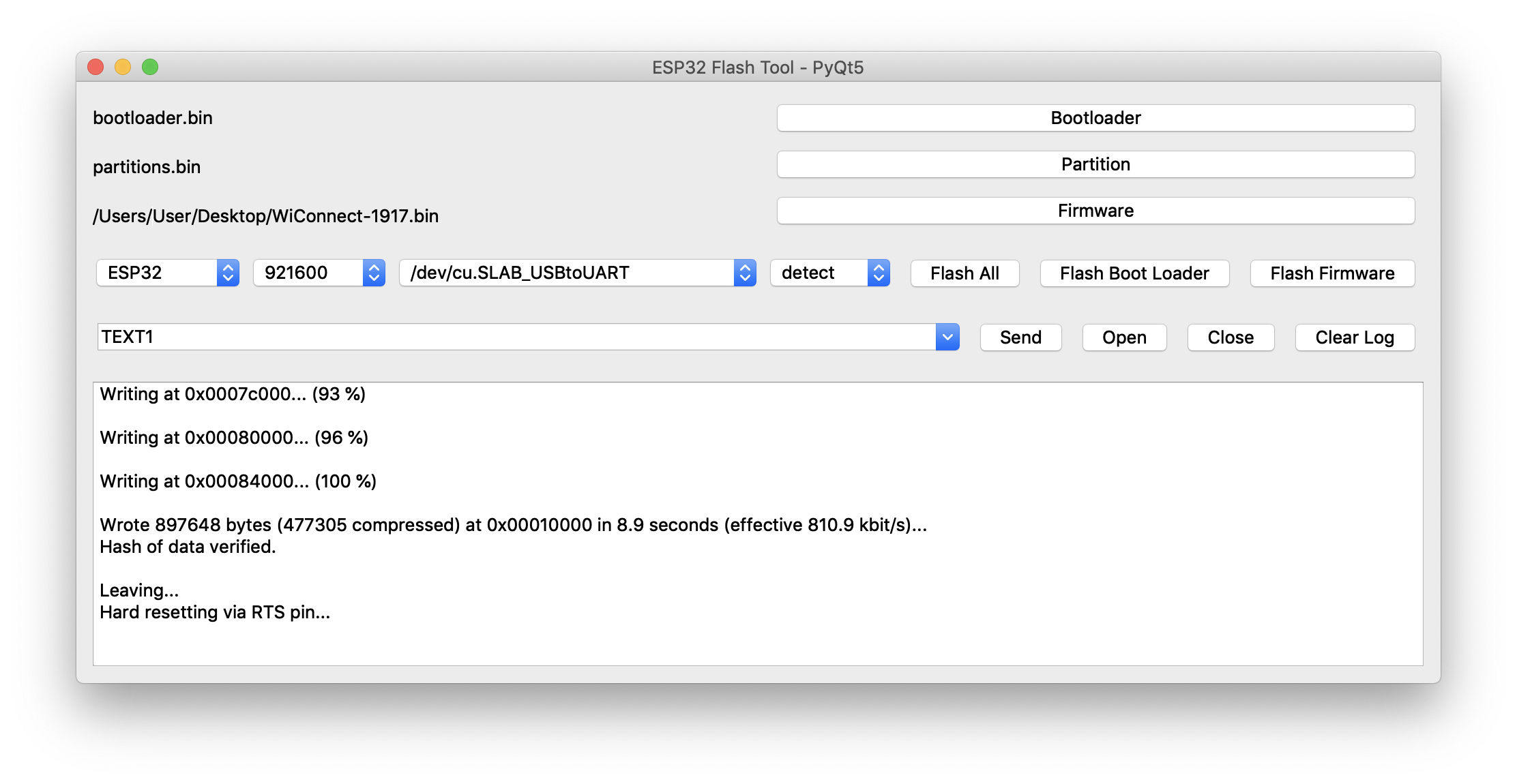Open the detect flash size dropdown
The width and height of the screenshot is (1517, 784).
point(830,273)
